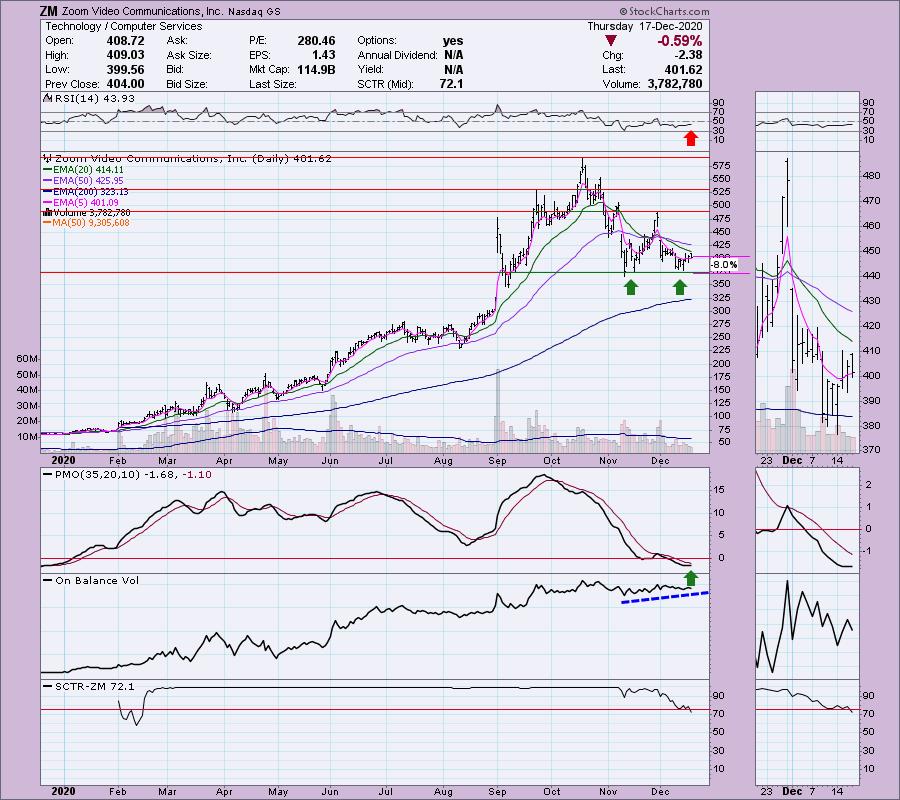Click the -8.0% annotation label on the price chart
900x800 pixels.
tap(724, 265)
